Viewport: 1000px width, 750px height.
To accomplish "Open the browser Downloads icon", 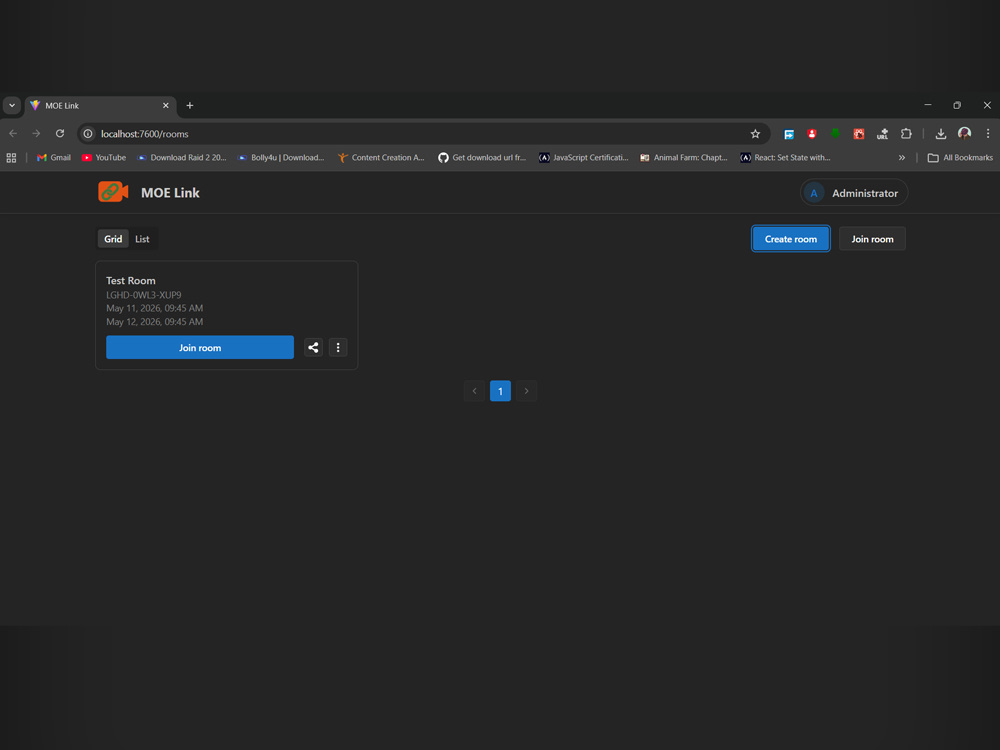I will click(941, 134).
